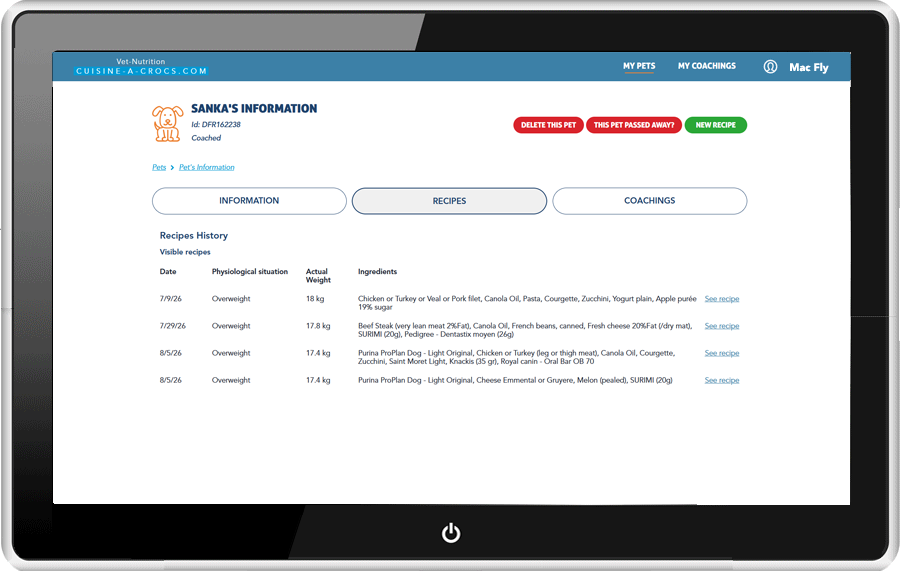Click the breadcrumb chevron arrow after Pets
Image resolution: width=900 pixels, height=571 pixels.
pyautogui.click(x=172, y=168)
